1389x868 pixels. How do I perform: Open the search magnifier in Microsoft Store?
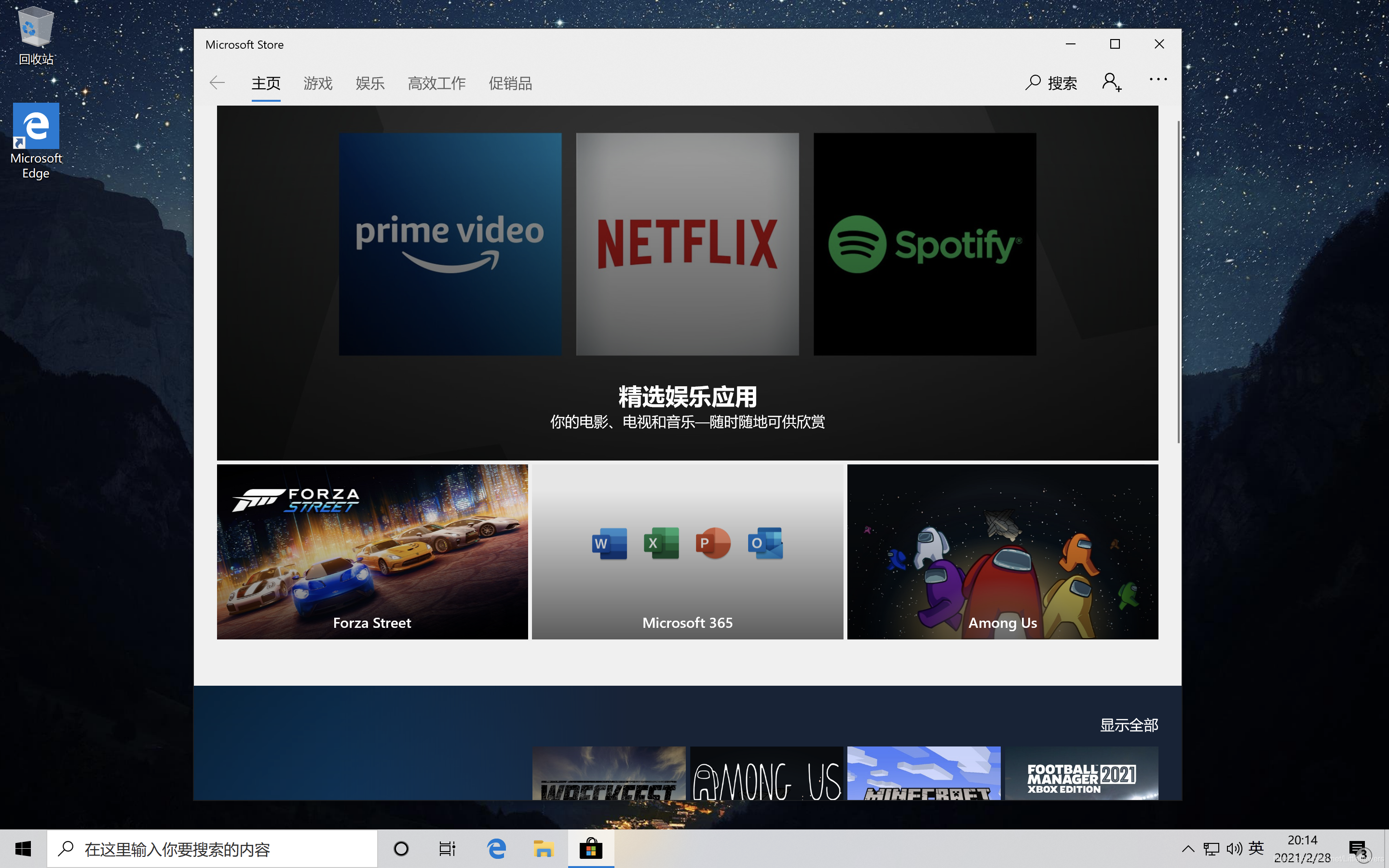pyautogui.click(x=1033, y=83)
